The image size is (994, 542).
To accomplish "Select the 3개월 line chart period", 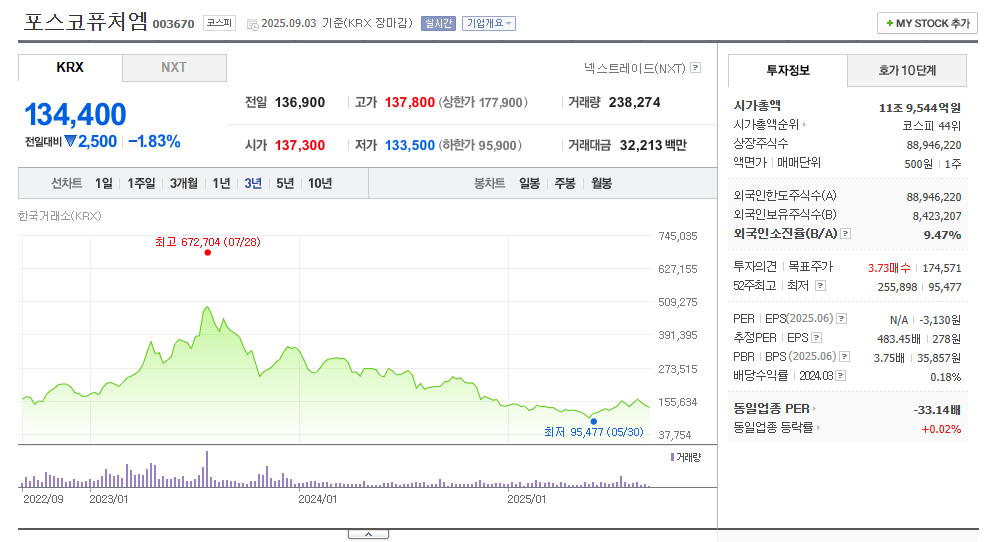I will (x=183, y=183).
